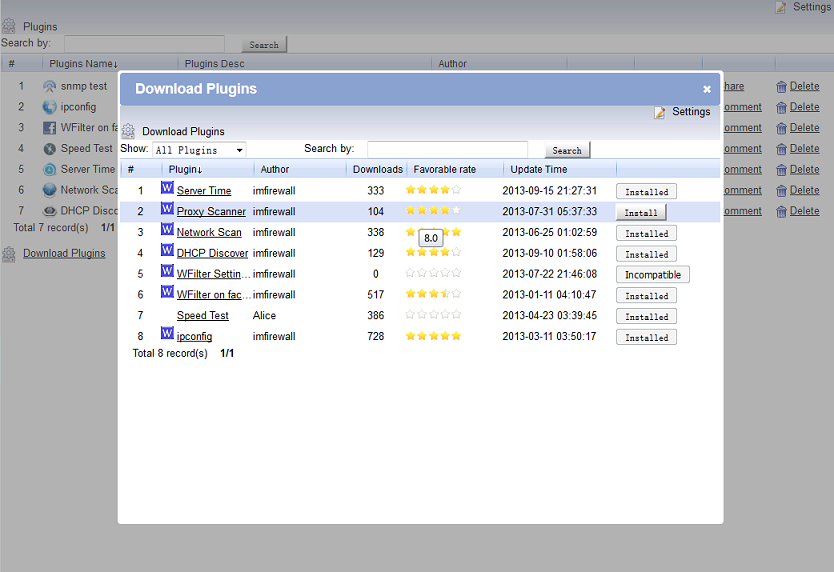The width and height of the screenshot is (834, 572).
Task: Click the Facebook icon for WFilter on fa row
Action: coord(49,128)
